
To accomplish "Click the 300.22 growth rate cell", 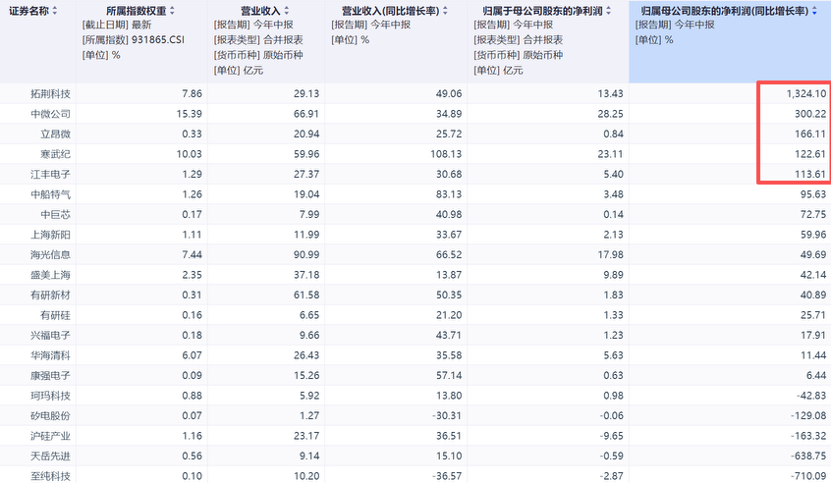I will pyautogui.click(x=810, y=114).
